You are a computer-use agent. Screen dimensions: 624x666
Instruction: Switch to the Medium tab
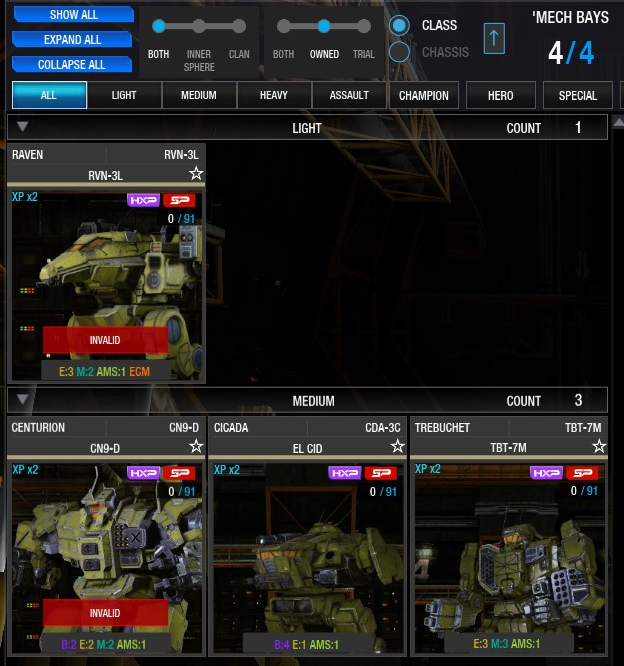(199, 95)
